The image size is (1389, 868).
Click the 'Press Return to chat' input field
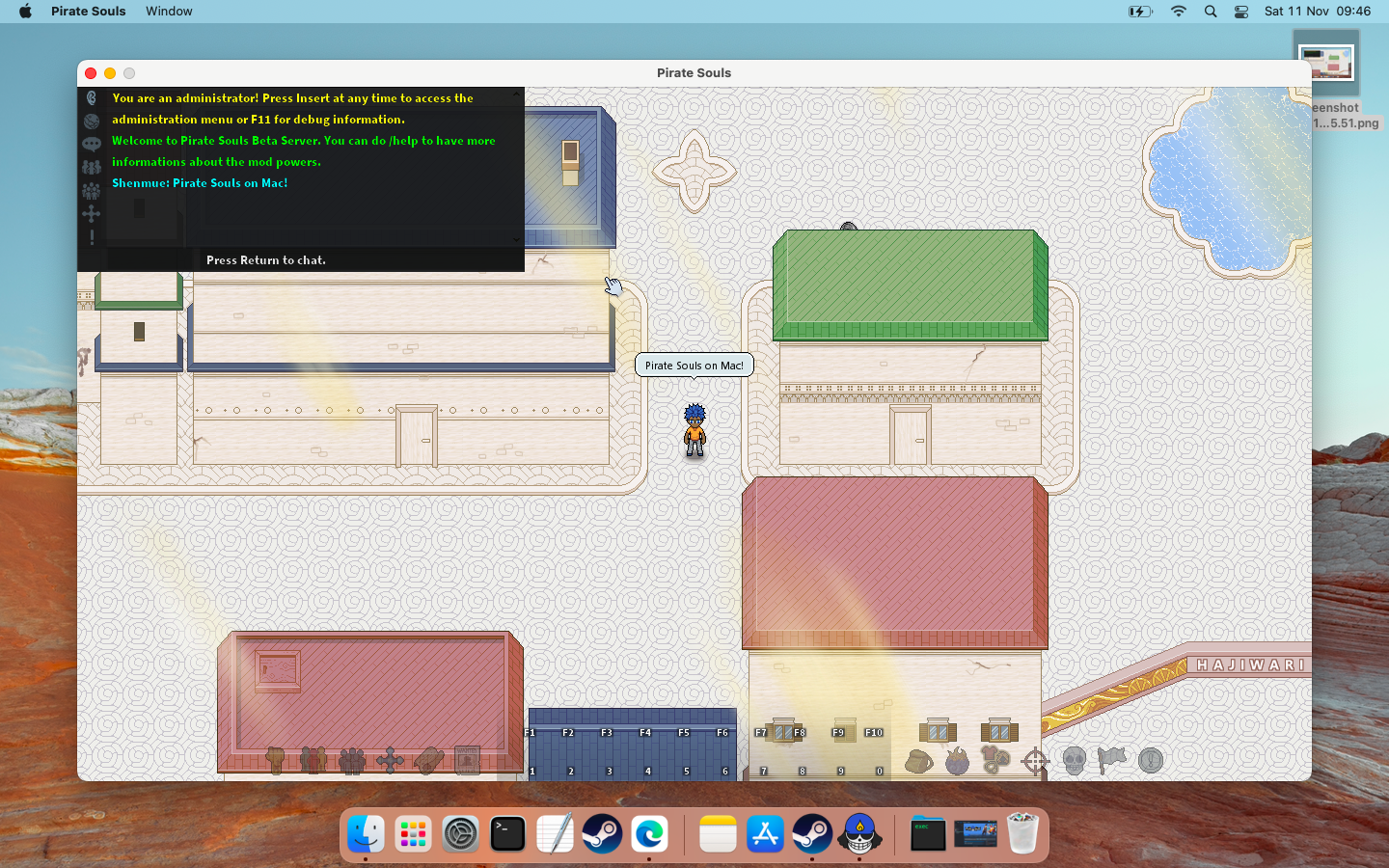coord(357,260)
